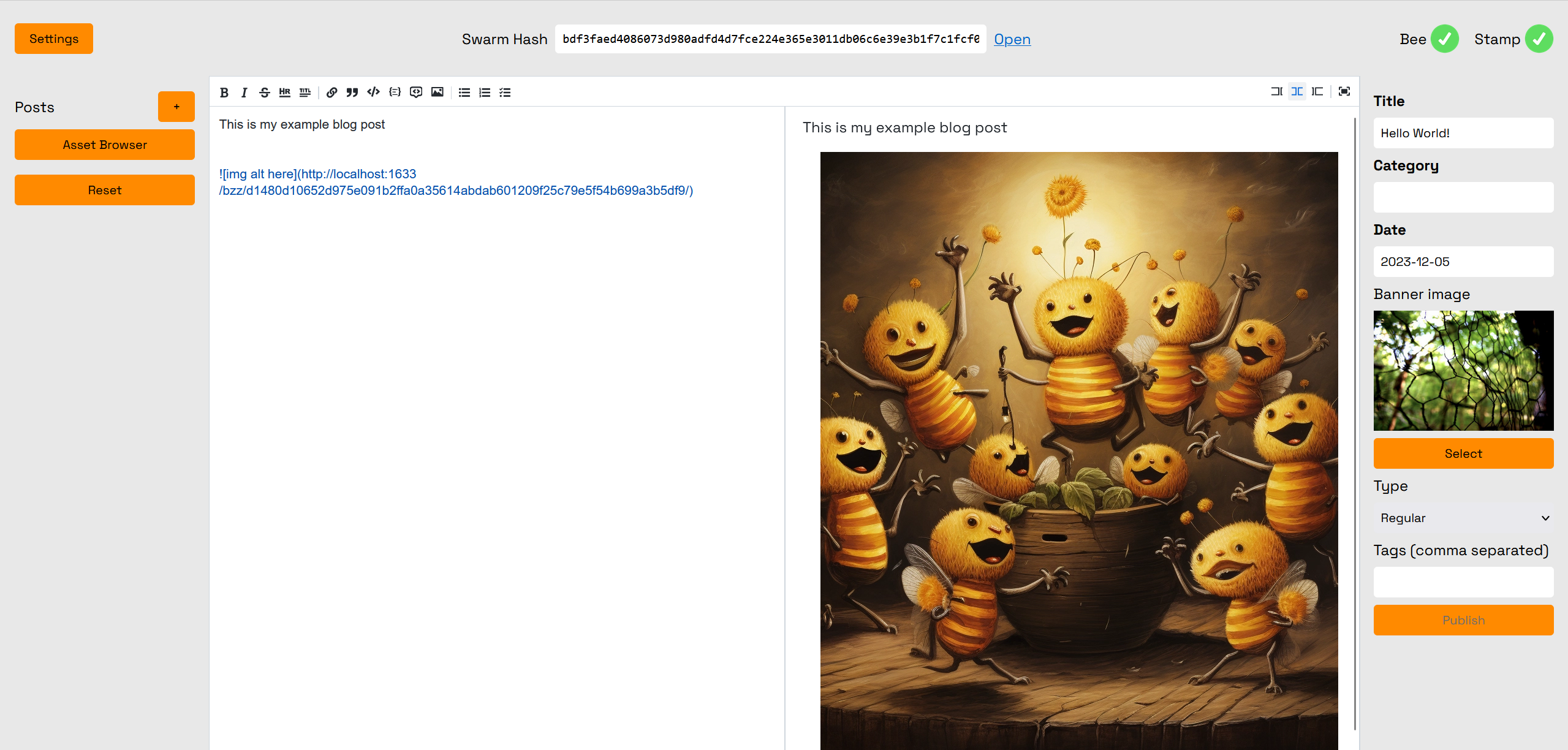The width and height of the screenshot is (1568, 750).
Task: Add an unordered bullet list
Action: click(x=464, y=93)
